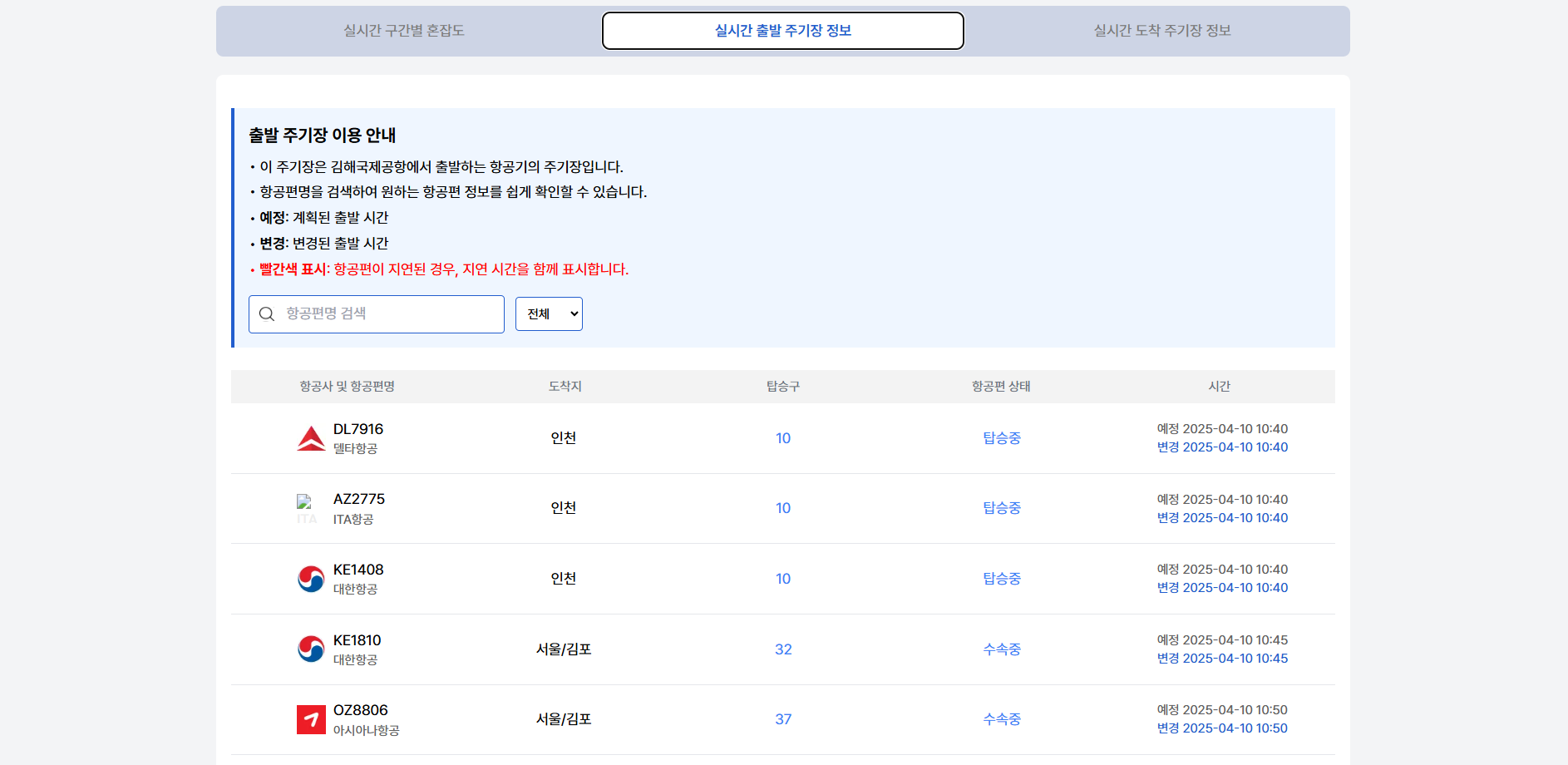Image resolution: width=1568 pixels, height=765 pixels.
Task: Click the 수속중 status for KE1810
Action: coord(1001,649)
